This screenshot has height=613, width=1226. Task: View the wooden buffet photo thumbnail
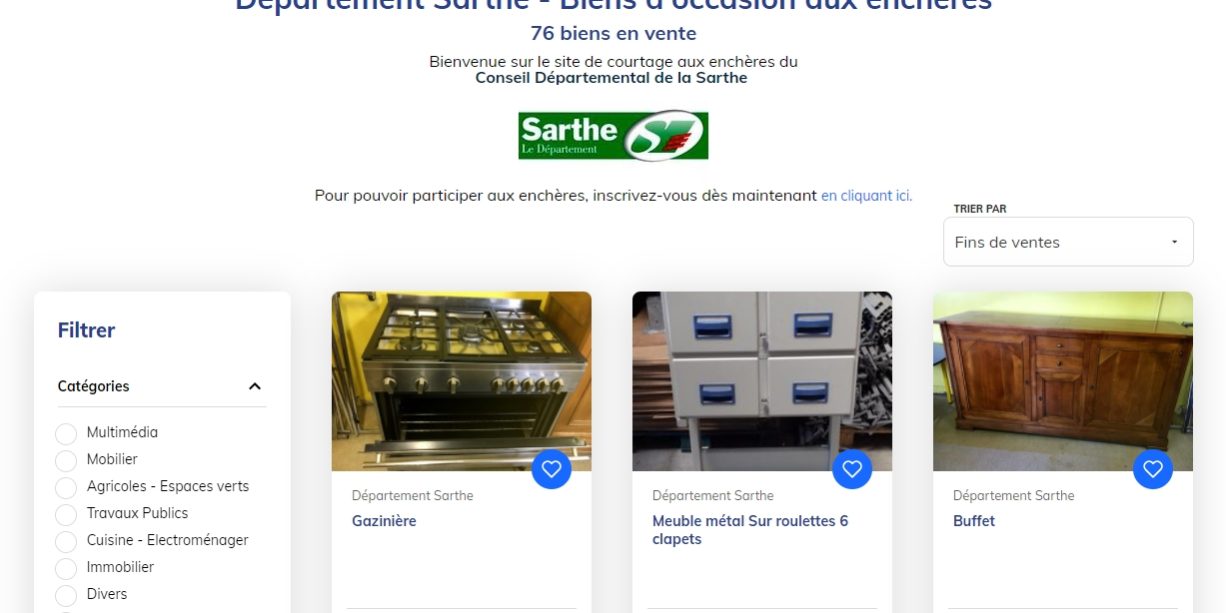coord(1063,381)
